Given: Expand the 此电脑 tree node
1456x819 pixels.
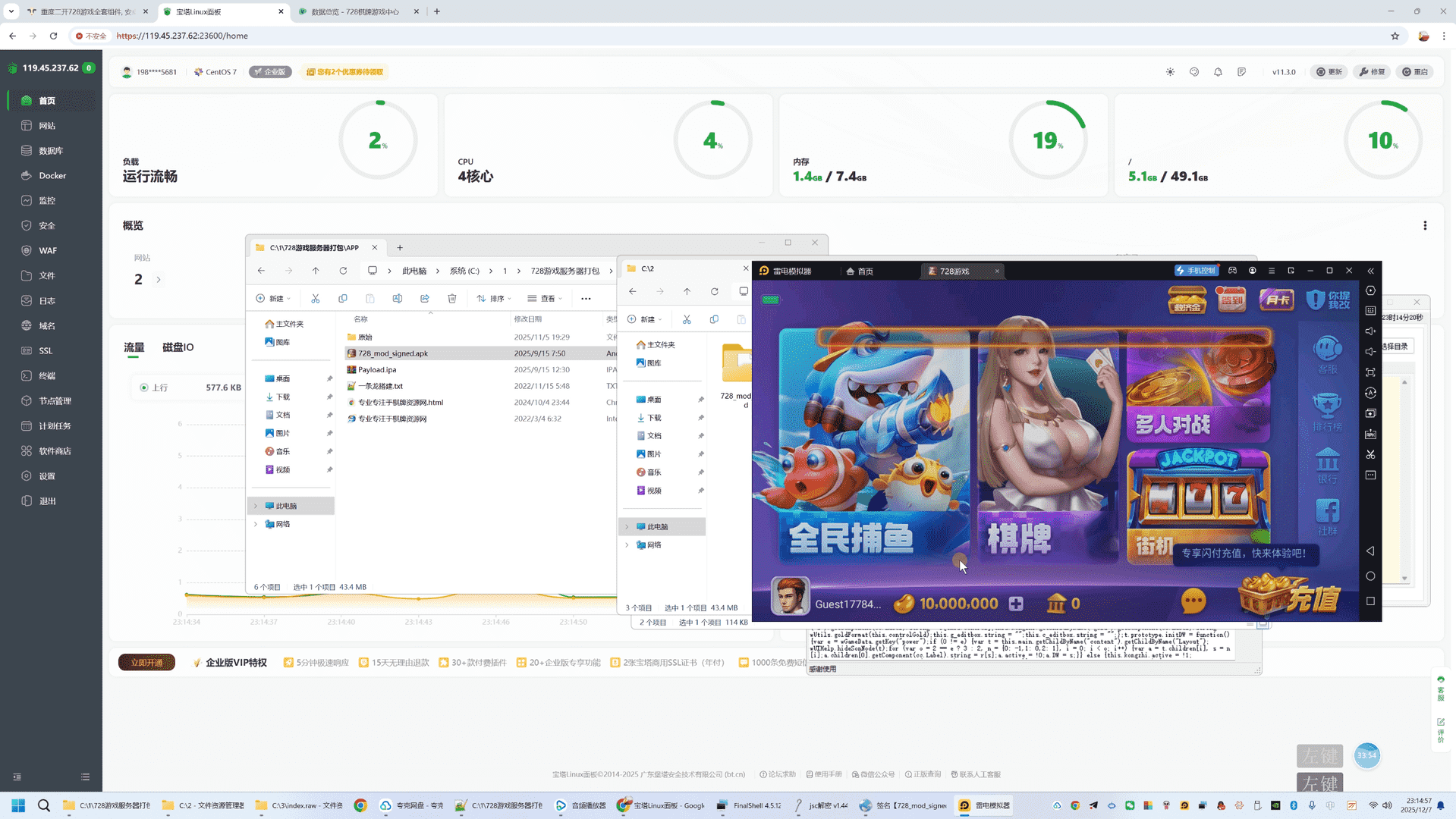Looking at the screenshot, I should 256,506.
